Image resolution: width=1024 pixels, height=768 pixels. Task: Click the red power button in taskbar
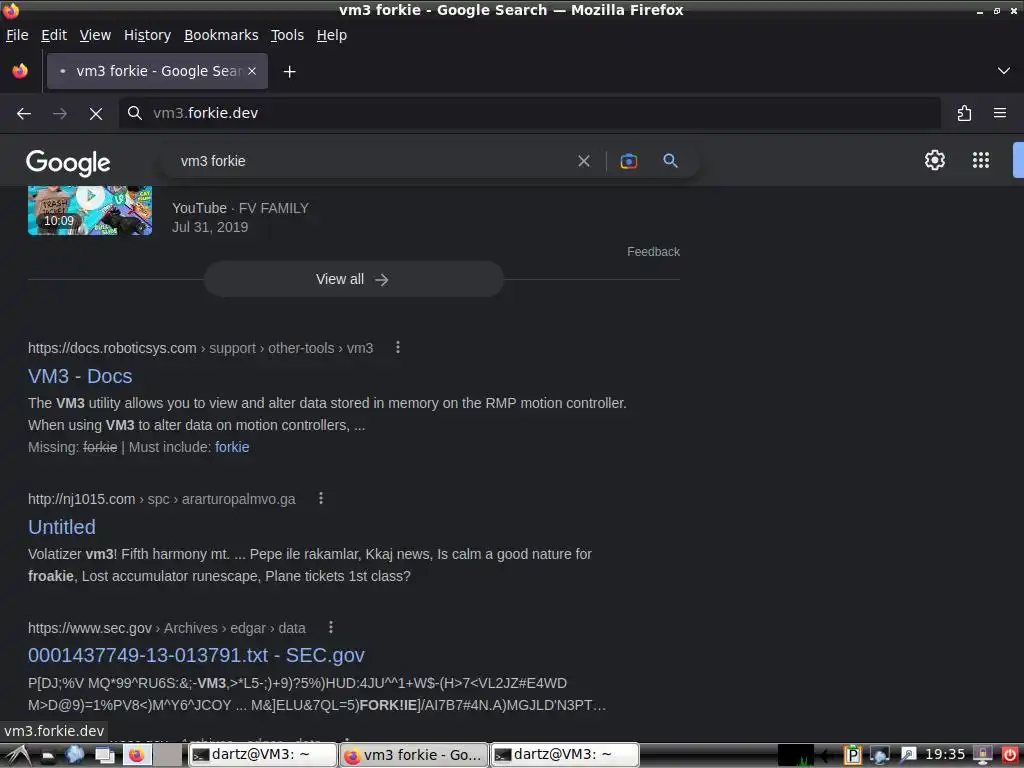[1010, 756]
